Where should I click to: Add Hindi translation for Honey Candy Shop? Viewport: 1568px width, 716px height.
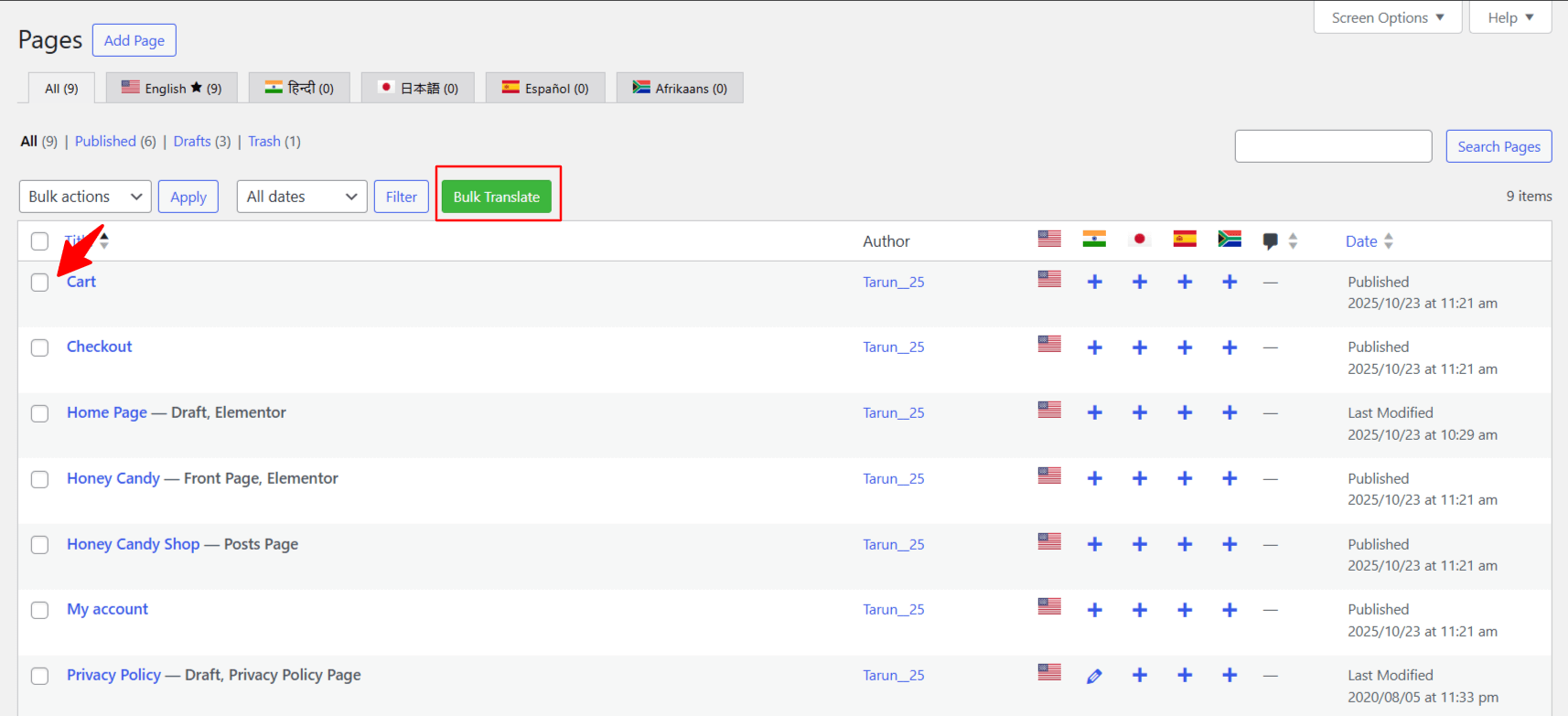[1094, 544]
